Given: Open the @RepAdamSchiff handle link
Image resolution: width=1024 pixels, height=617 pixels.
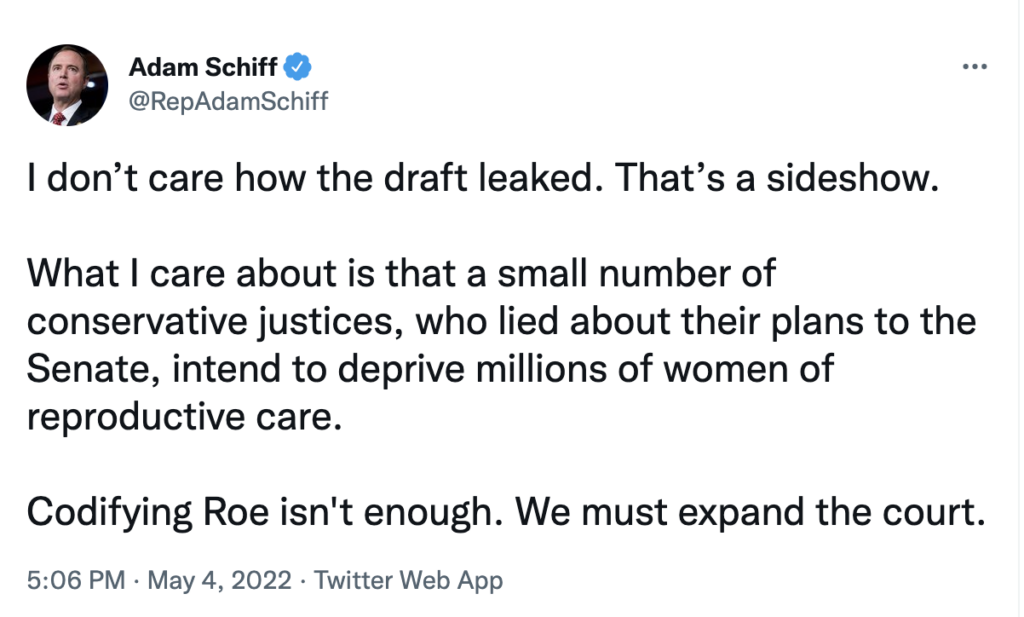Looking at the screenshot, I should (228, 102).
